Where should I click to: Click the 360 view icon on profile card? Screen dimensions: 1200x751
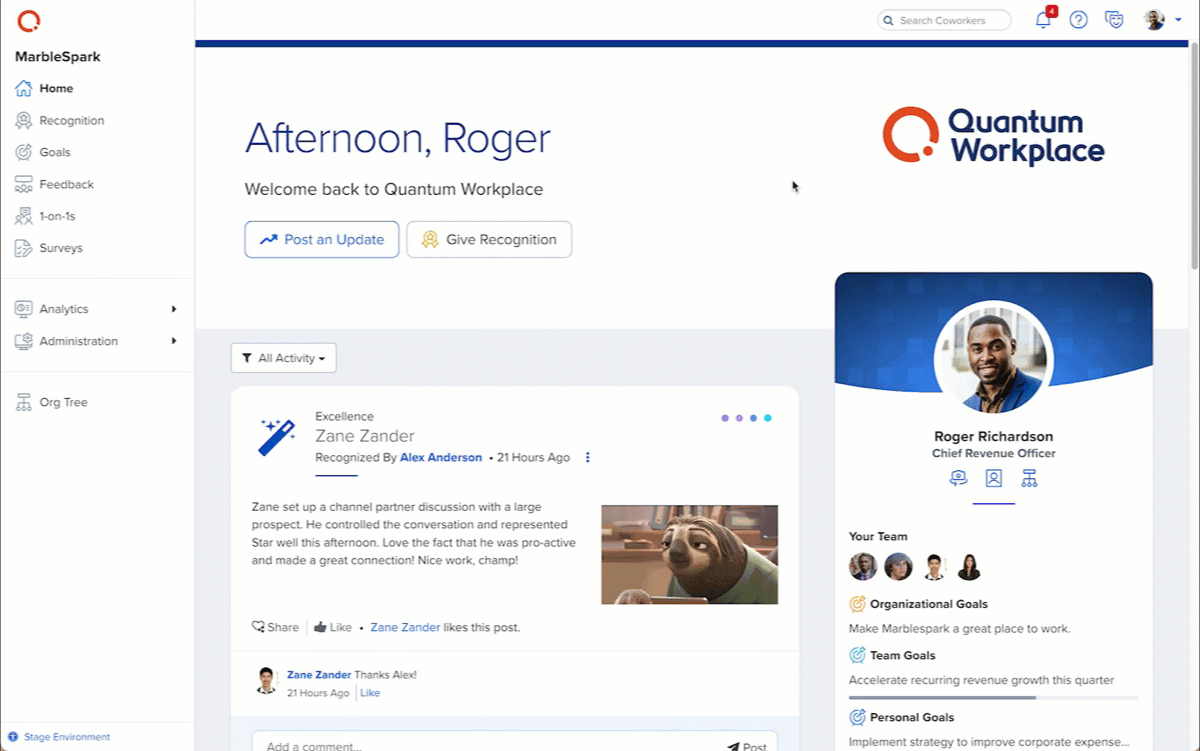tap(958, 478)
